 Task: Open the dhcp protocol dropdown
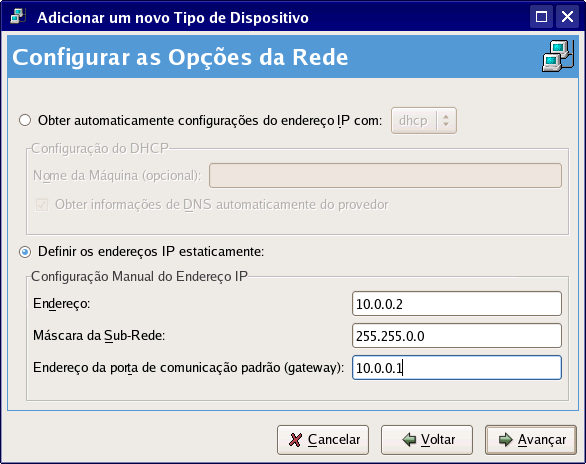pos(424,121)
